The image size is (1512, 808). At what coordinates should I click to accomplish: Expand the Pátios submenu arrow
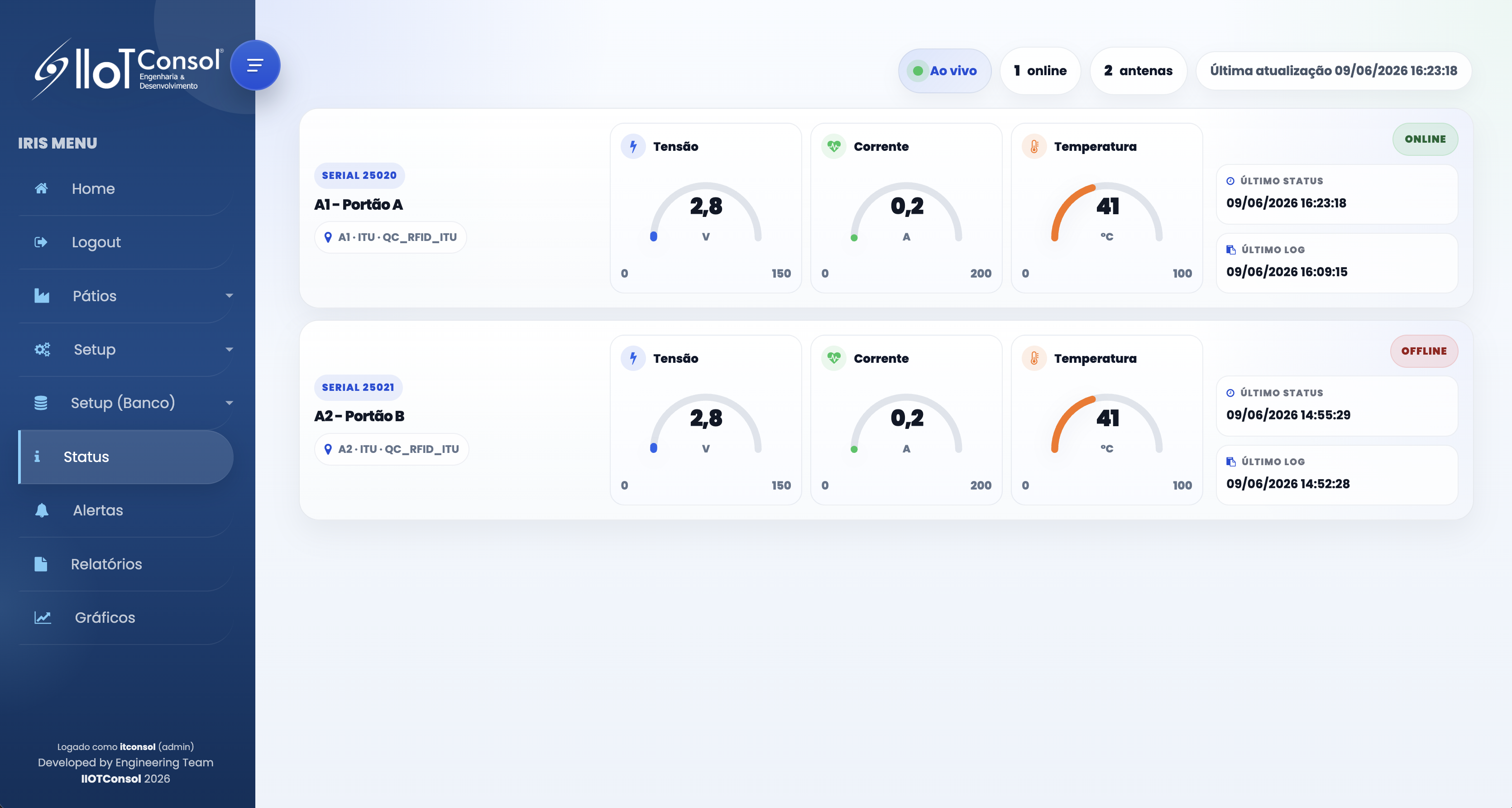coord(230,296)
